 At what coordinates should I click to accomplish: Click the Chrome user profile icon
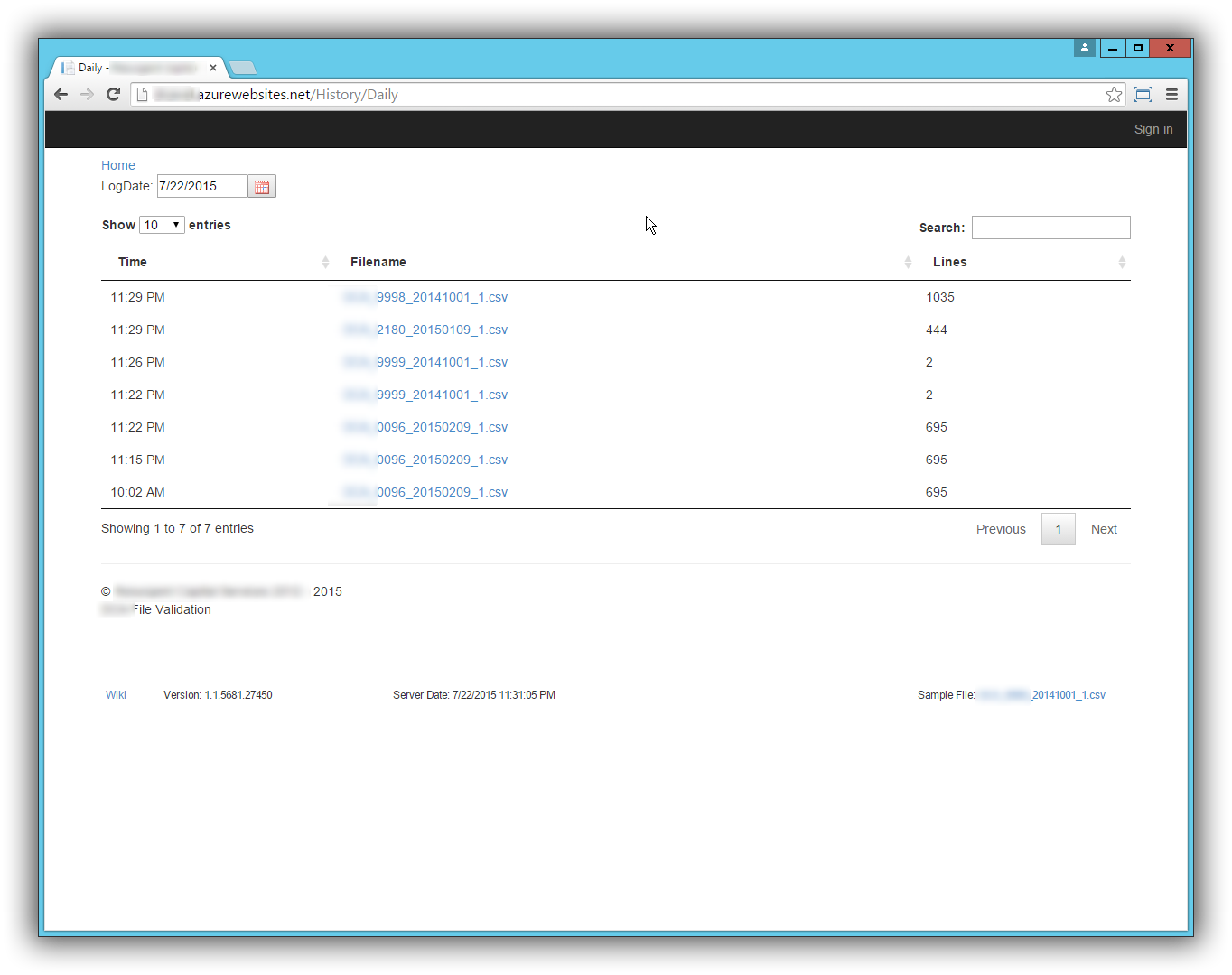(1085, 48)
